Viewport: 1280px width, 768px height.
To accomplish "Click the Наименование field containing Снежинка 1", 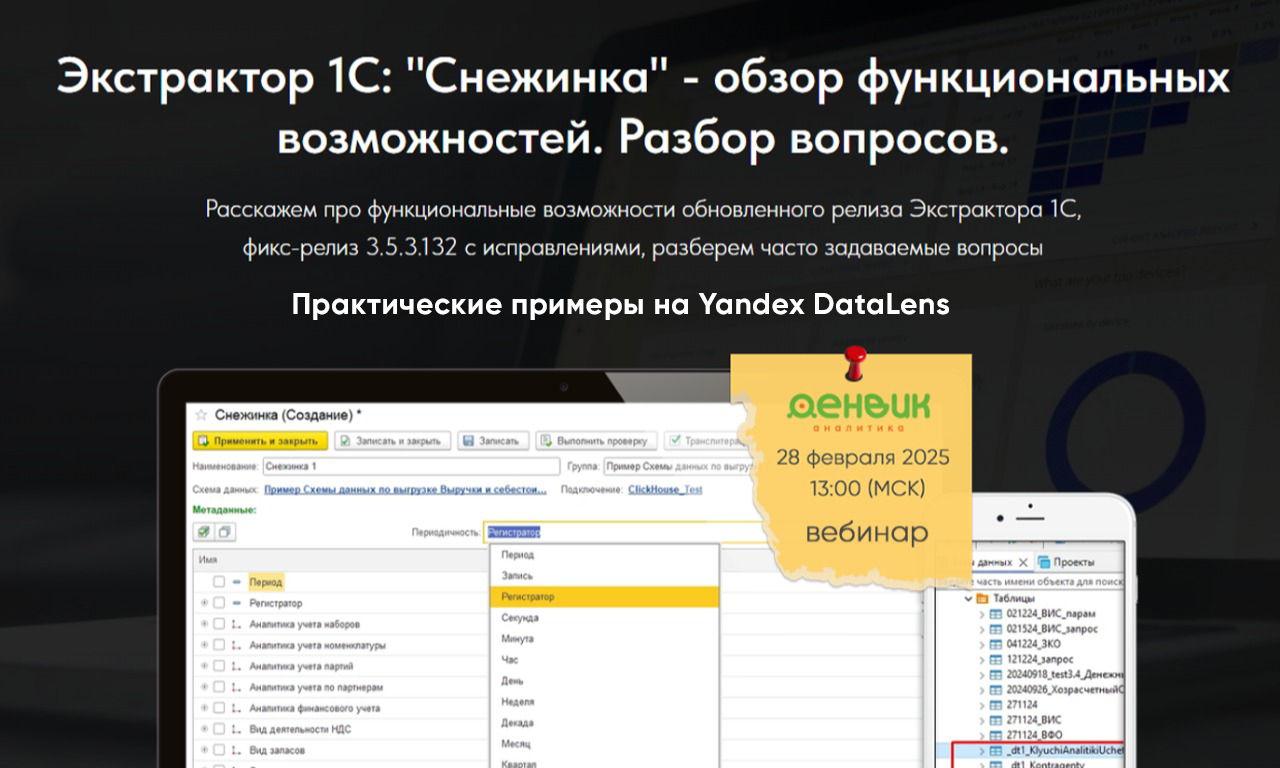I will [411, 466].
